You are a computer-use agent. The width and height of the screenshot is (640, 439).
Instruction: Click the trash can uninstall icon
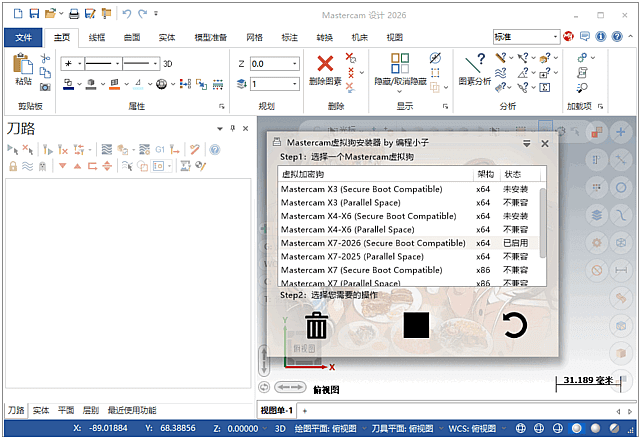click(316, 325)
